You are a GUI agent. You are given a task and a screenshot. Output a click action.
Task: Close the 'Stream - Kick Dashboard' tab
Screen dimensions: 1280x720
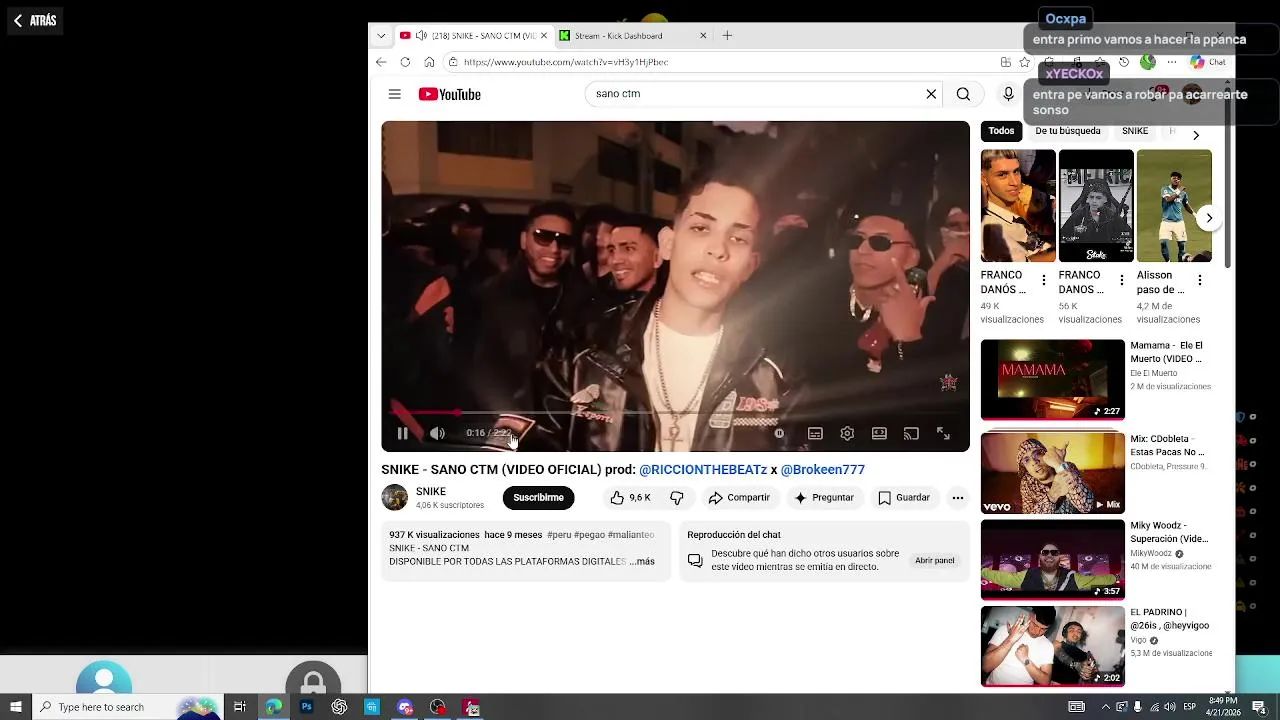703,35
